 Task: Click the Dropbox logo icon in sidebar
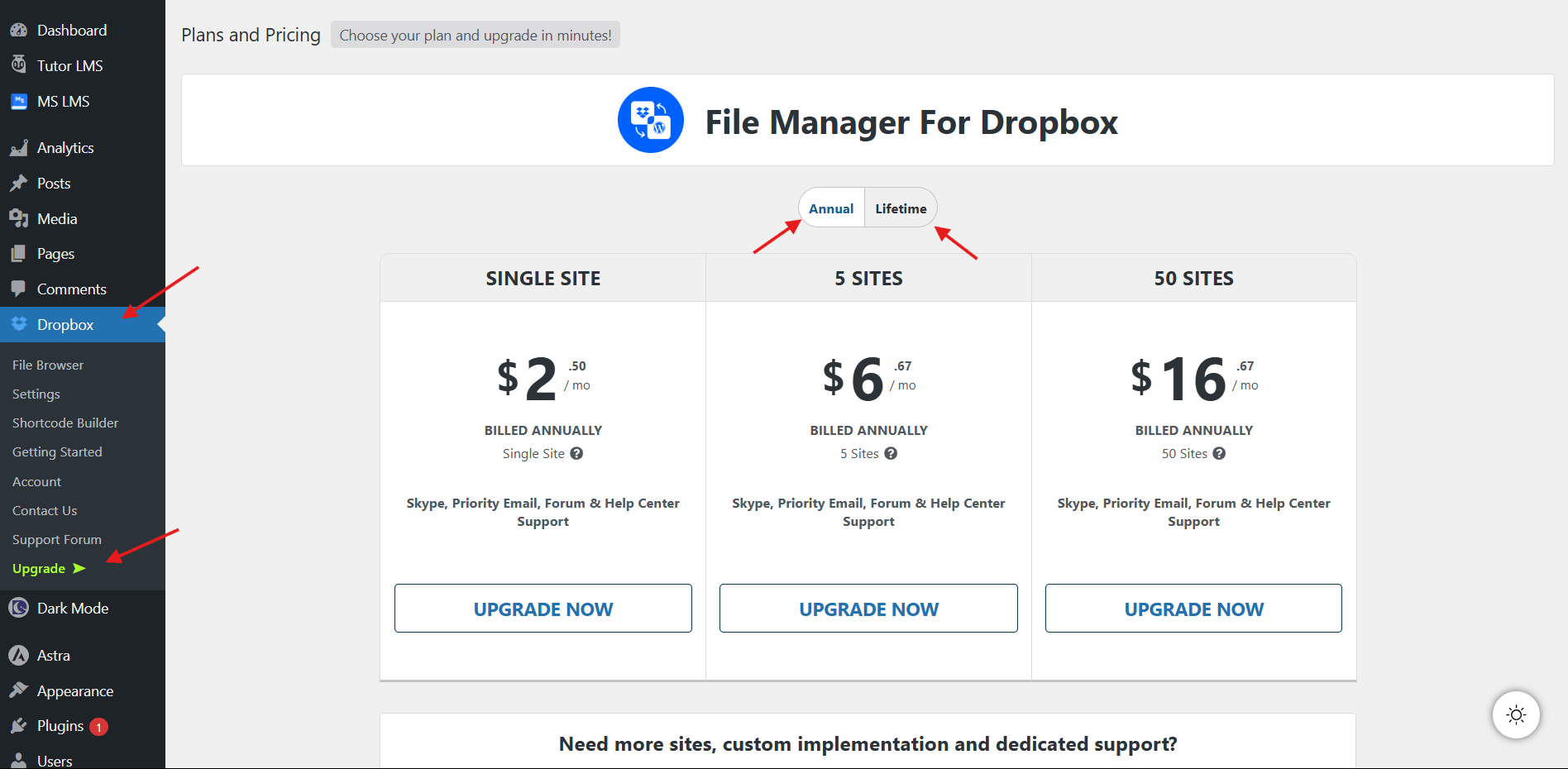(18, 324)
